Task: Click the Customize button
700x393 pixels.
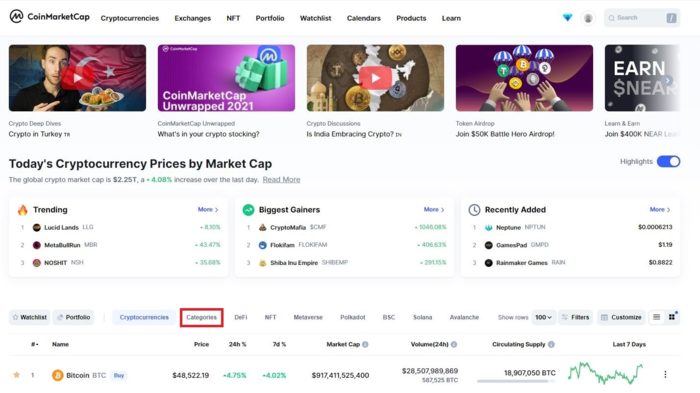Action: pyautogui.click(x=621, y=317)
